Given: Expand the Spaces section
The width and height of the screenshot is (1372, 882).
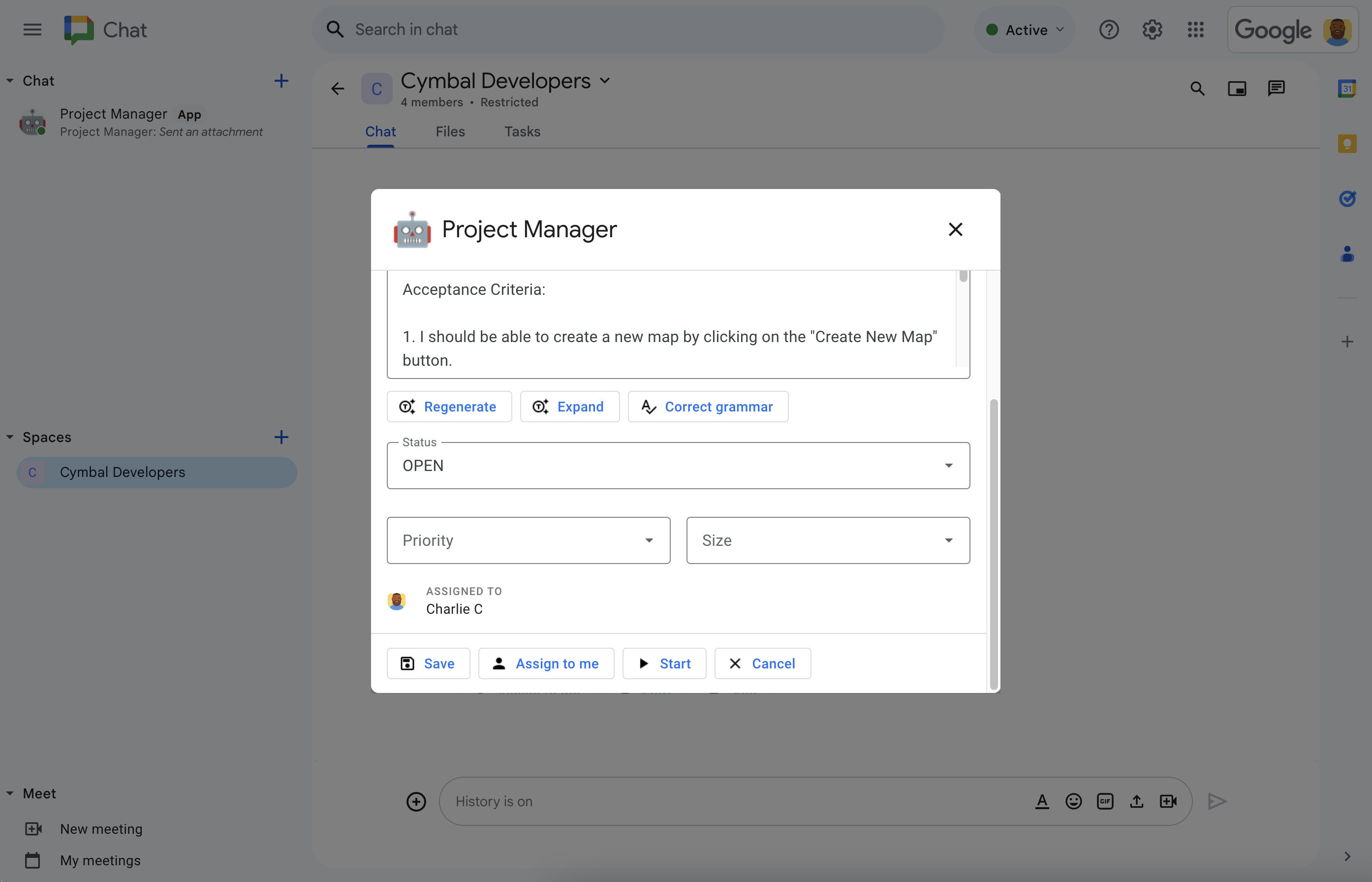Looking at the screenshot, I should pos(12,436).
